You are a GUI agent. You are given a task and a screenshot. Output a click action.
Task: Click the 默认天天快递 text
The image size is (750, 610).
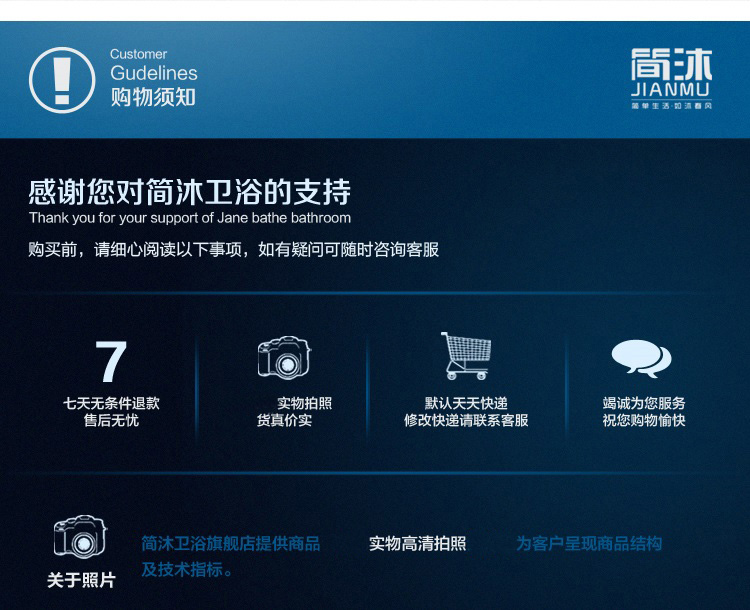466,403
